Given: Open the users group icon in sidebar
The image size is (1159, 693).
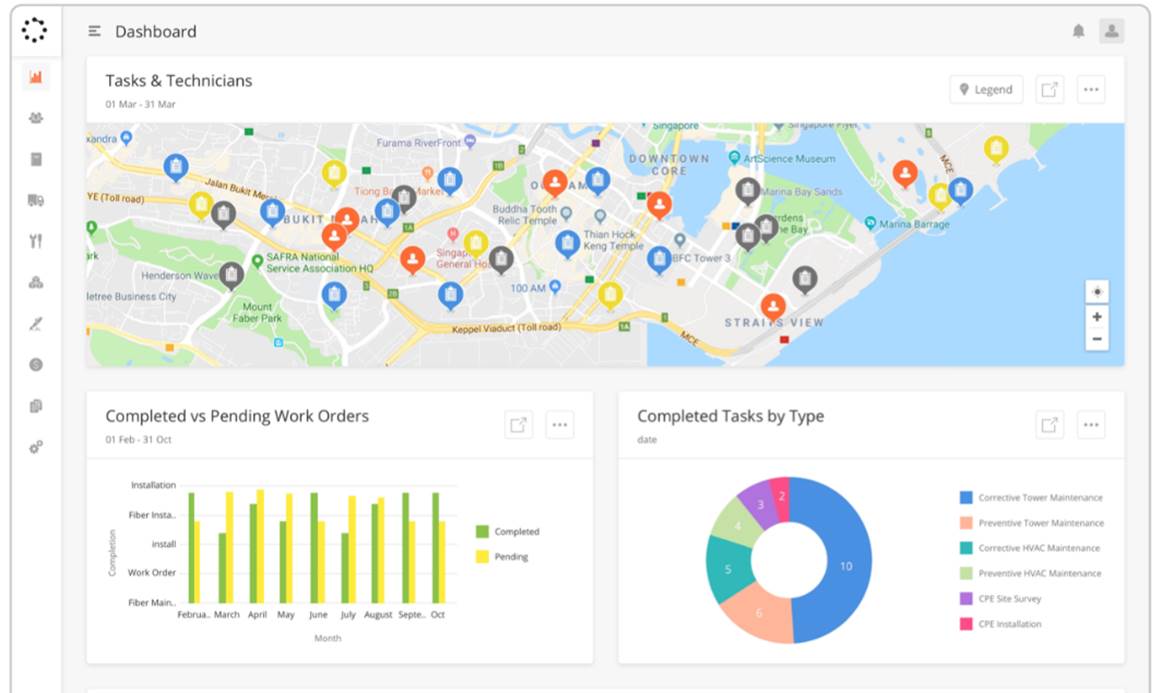Looking at the screenshot, I should (x=36, y=118).
